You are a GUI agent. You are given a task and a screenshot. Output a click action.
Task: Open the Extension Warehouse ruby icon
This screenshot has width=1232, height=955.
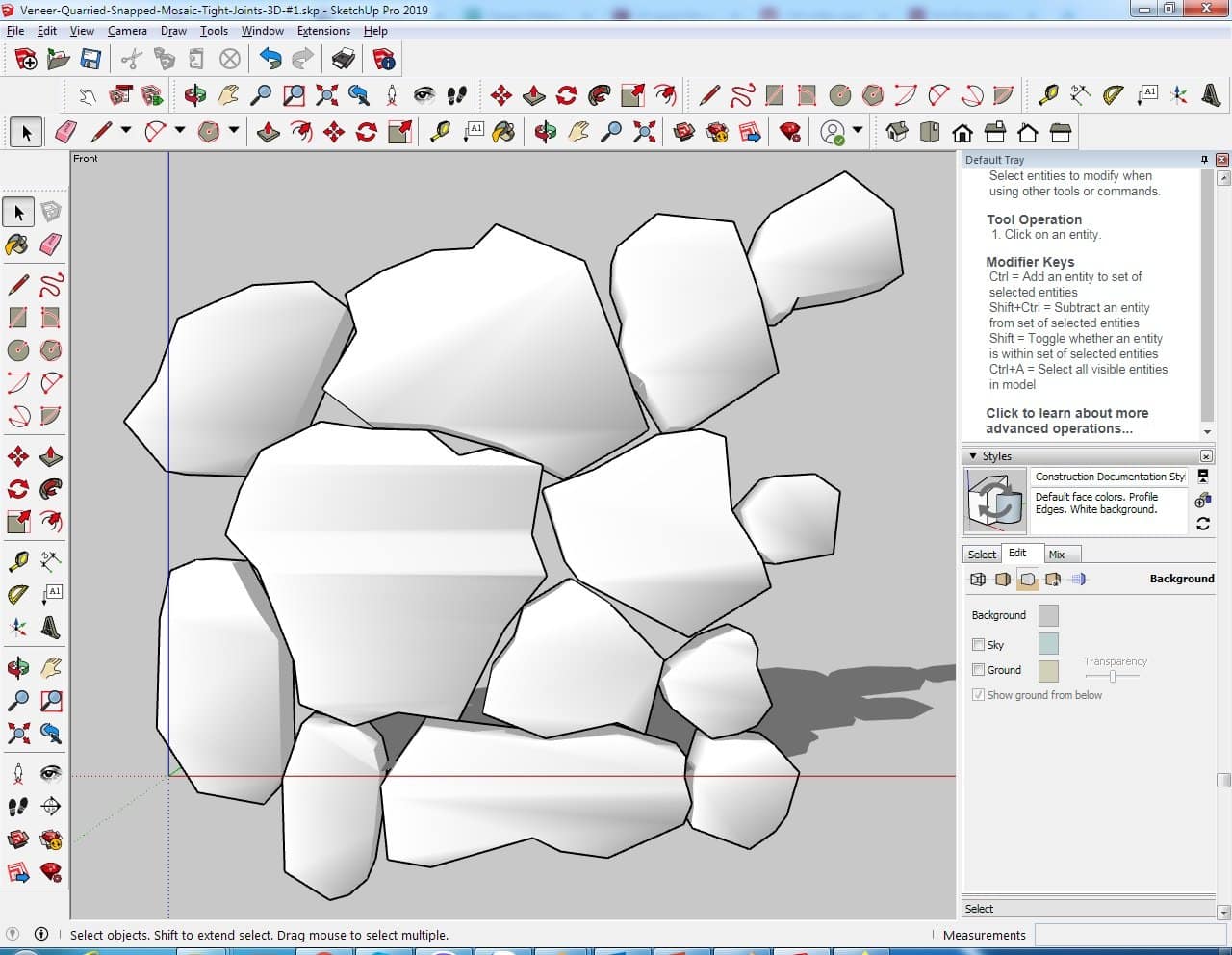[x=790, y=132]
